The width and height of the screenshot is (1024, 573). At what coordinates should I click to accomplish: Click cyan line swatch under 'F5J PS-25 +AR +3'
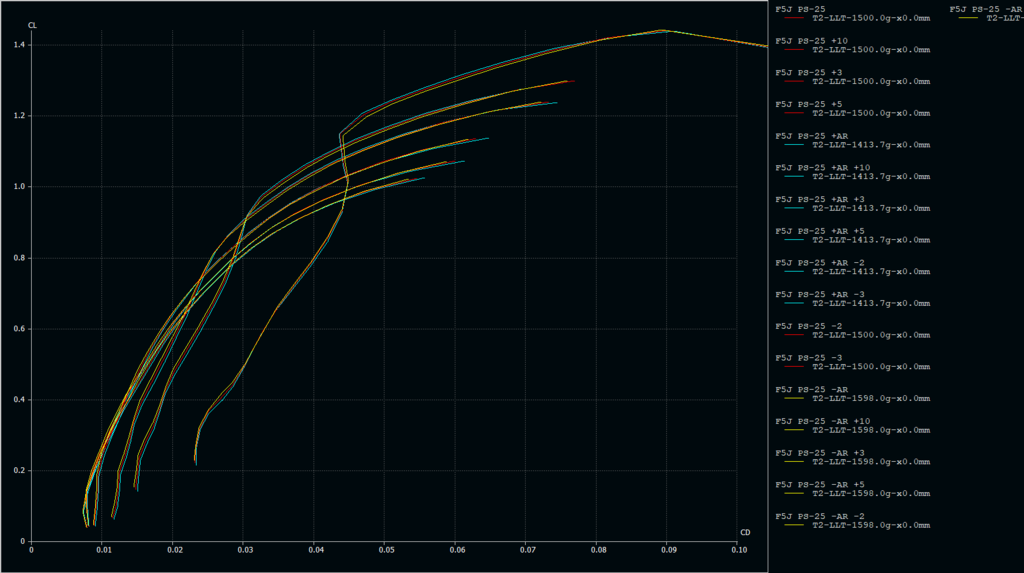(x=795, y=208)
